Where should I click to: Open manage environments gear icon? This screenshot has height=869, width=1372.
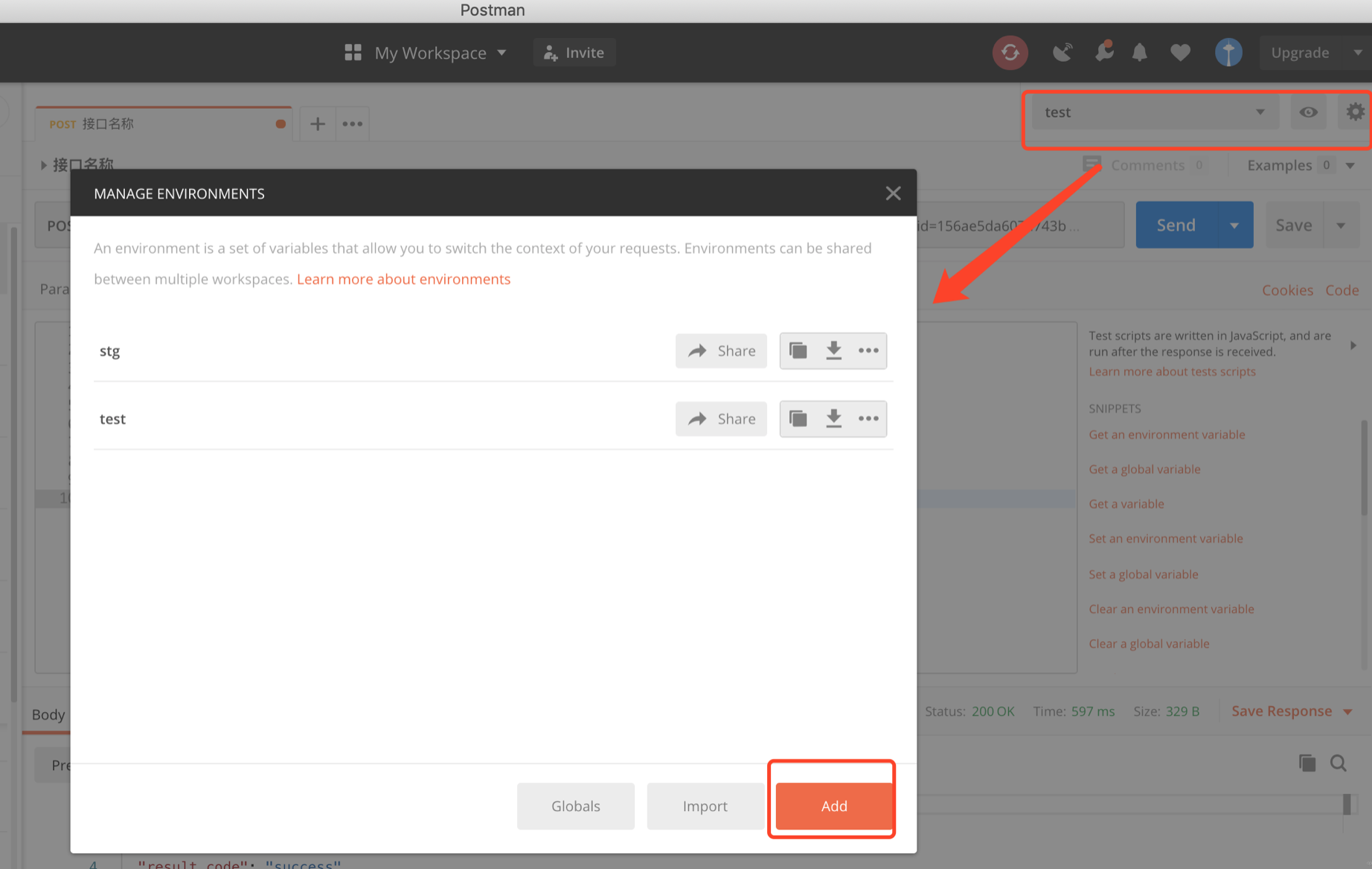1355,112
